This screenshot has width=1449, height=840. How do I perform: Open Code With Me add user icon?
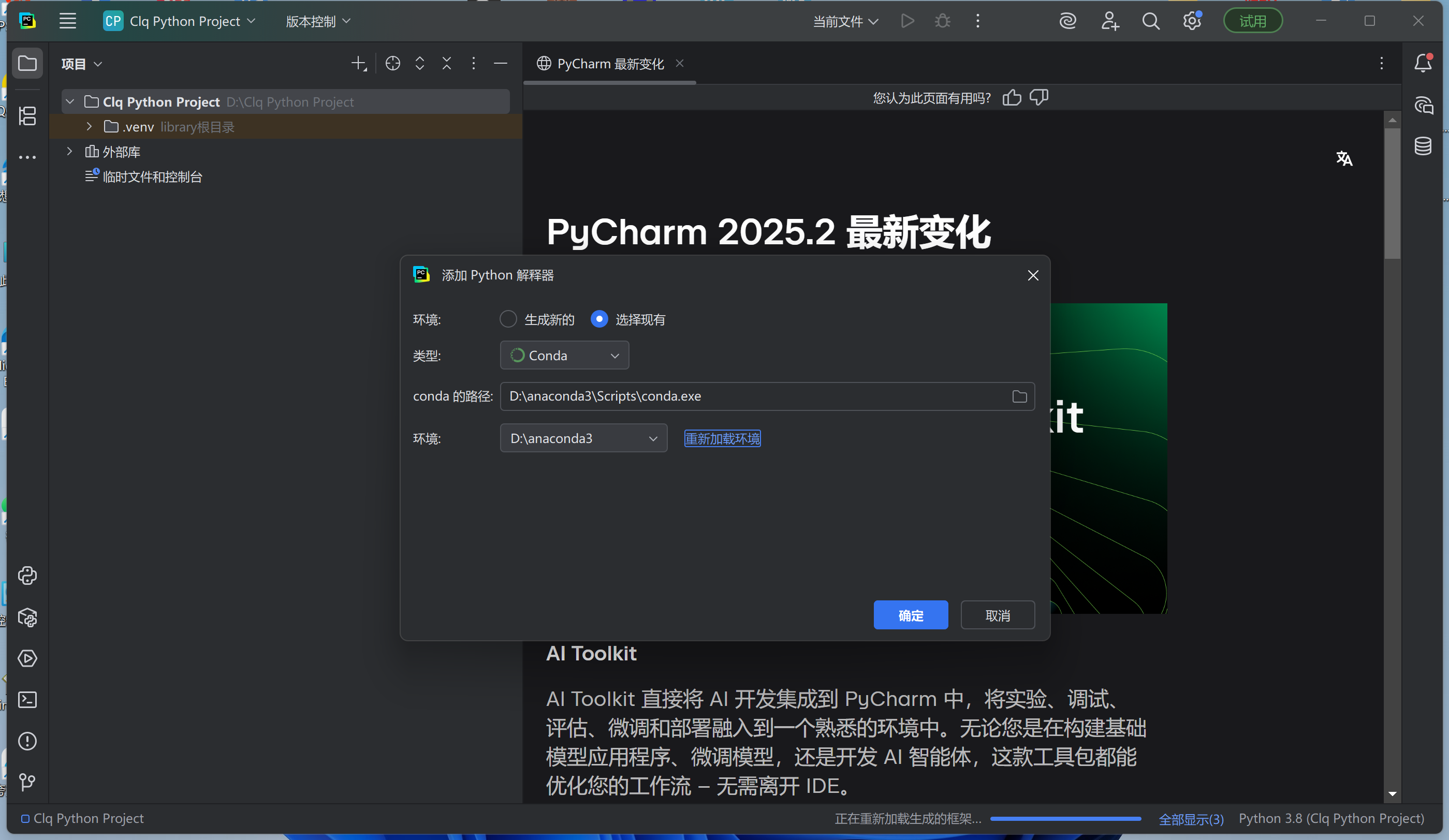click(1110, 21)
